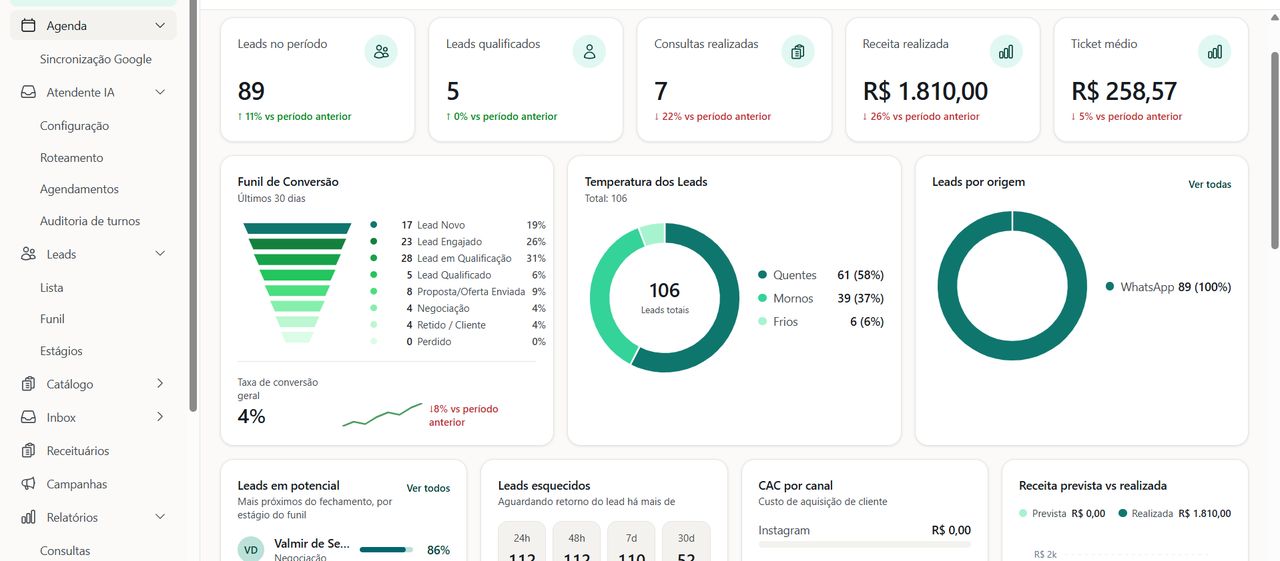Image resolution: width=1280 pixels, height=561 pixels.
Task: Click the Atendente IA inbox icon
Action: (x=28, y=92)
